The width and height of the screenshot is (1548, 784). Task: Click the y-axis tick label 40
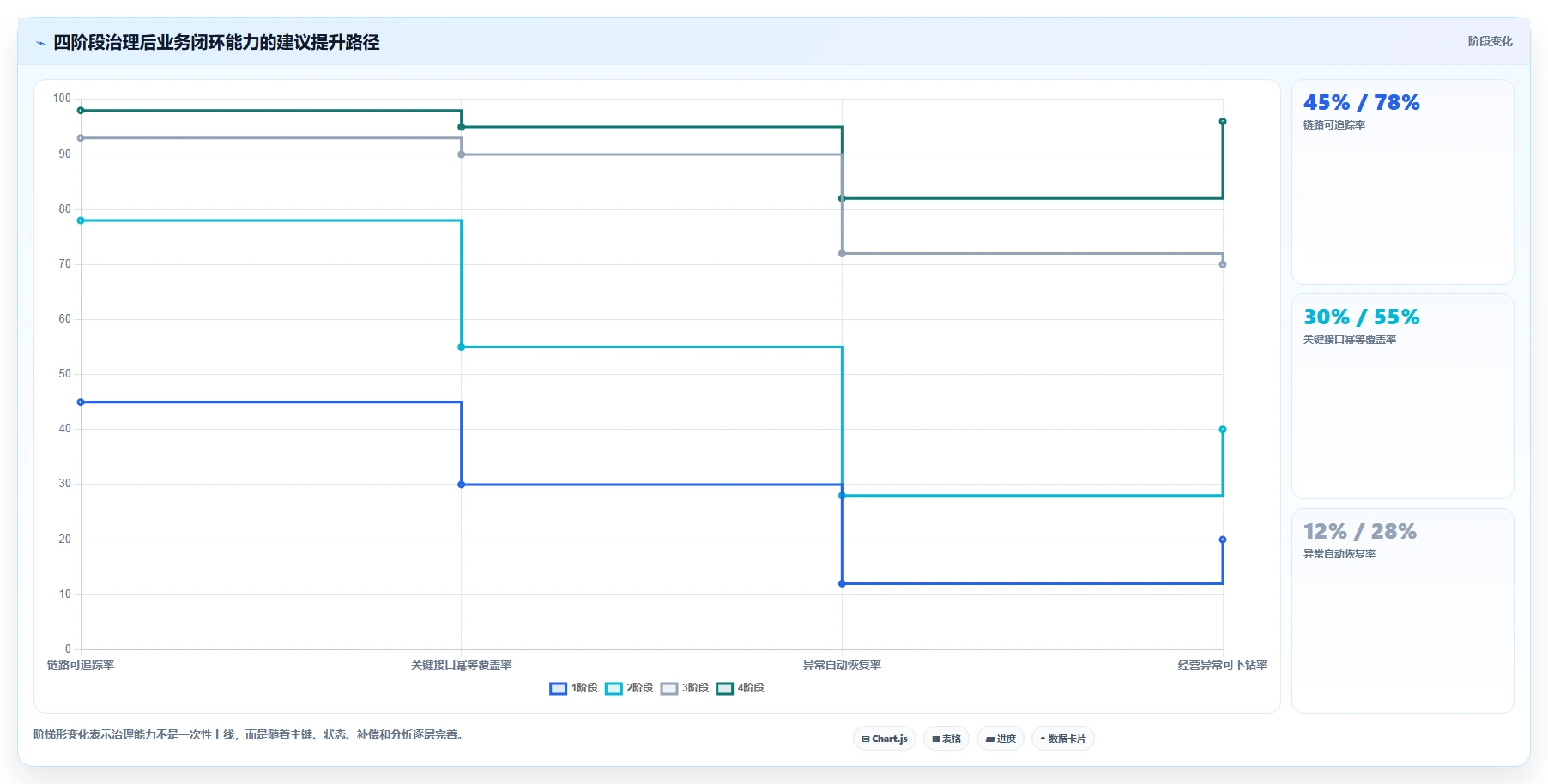[65, 429]
